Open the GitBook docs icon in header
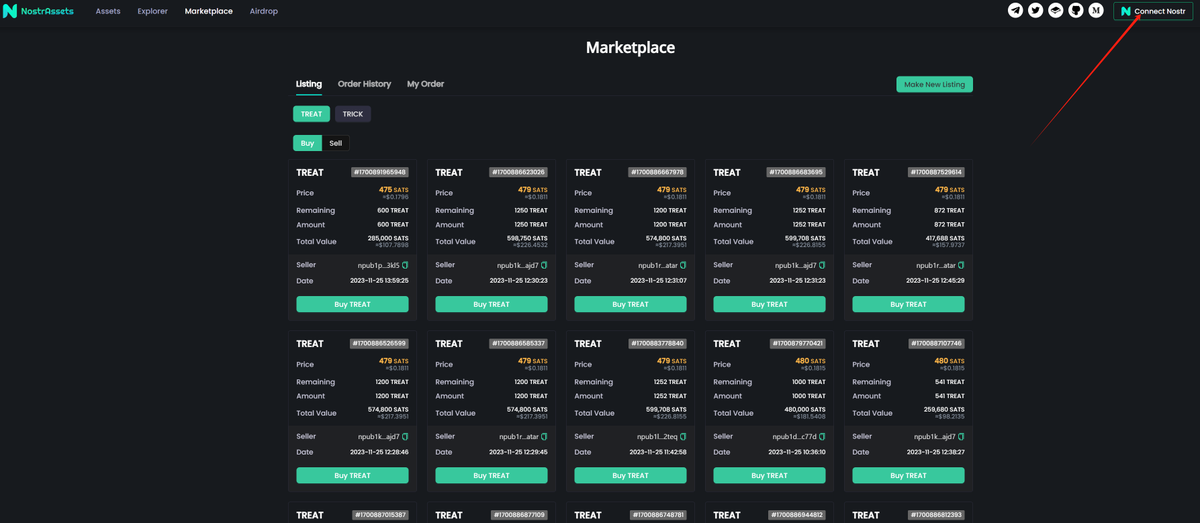This screenshot has width=1200, height=523. 1055,10
